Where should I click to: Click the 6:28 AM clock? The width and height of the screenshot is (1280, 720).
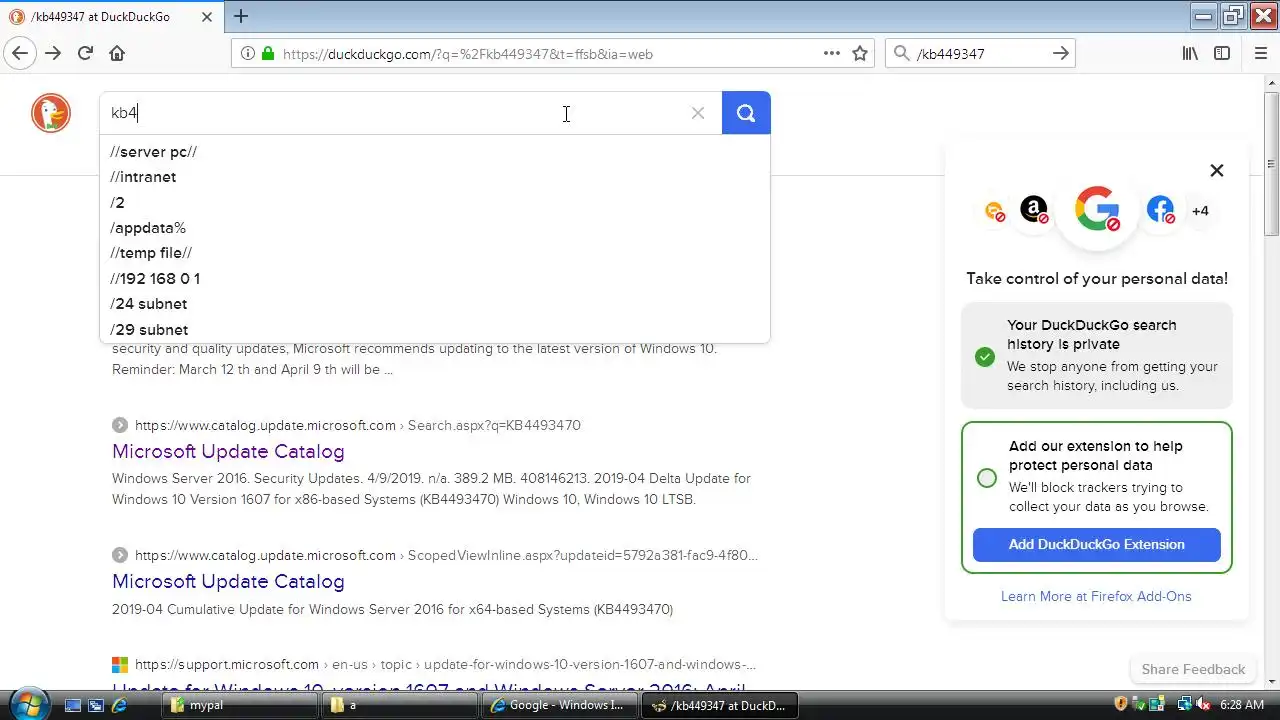1241,705
